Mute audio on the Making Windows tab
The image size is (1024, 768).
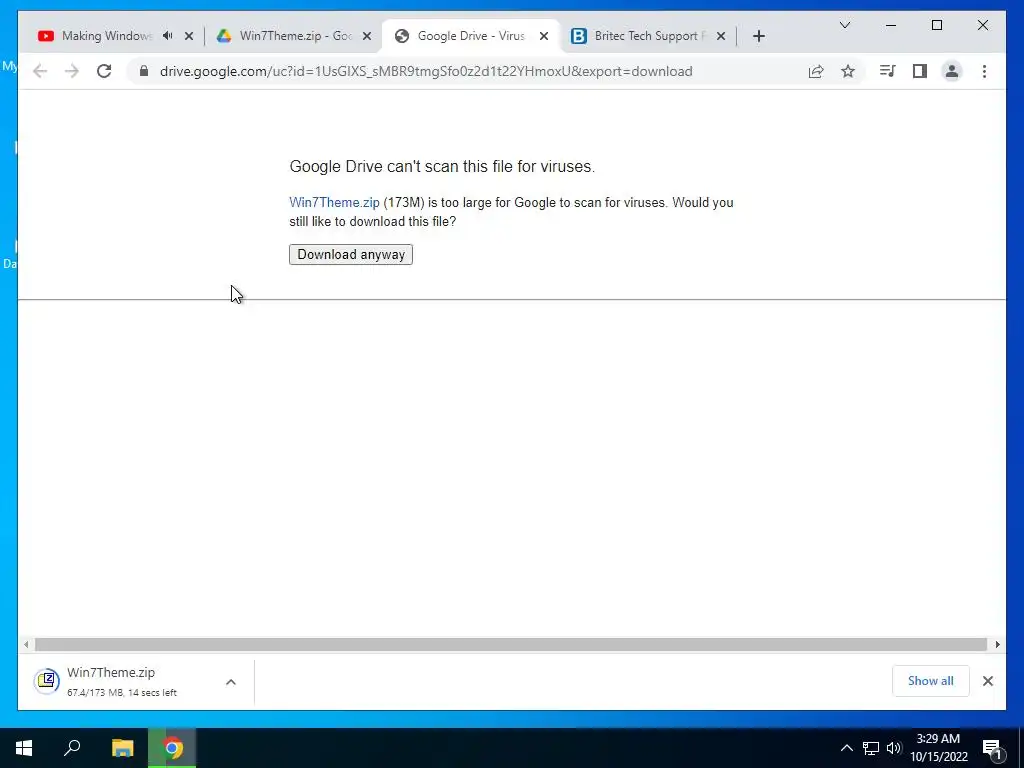tap(168, 36)
